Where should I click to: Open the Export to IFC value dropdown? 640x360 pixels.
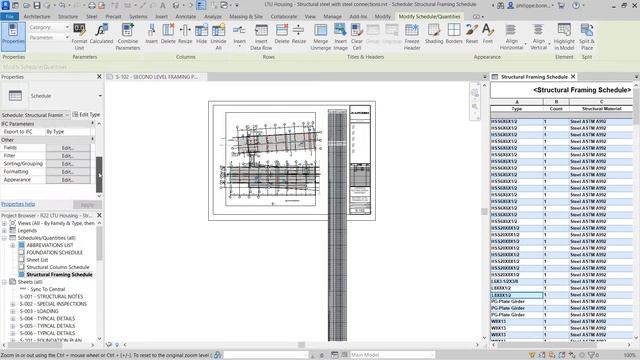click(x=70, y=132)
